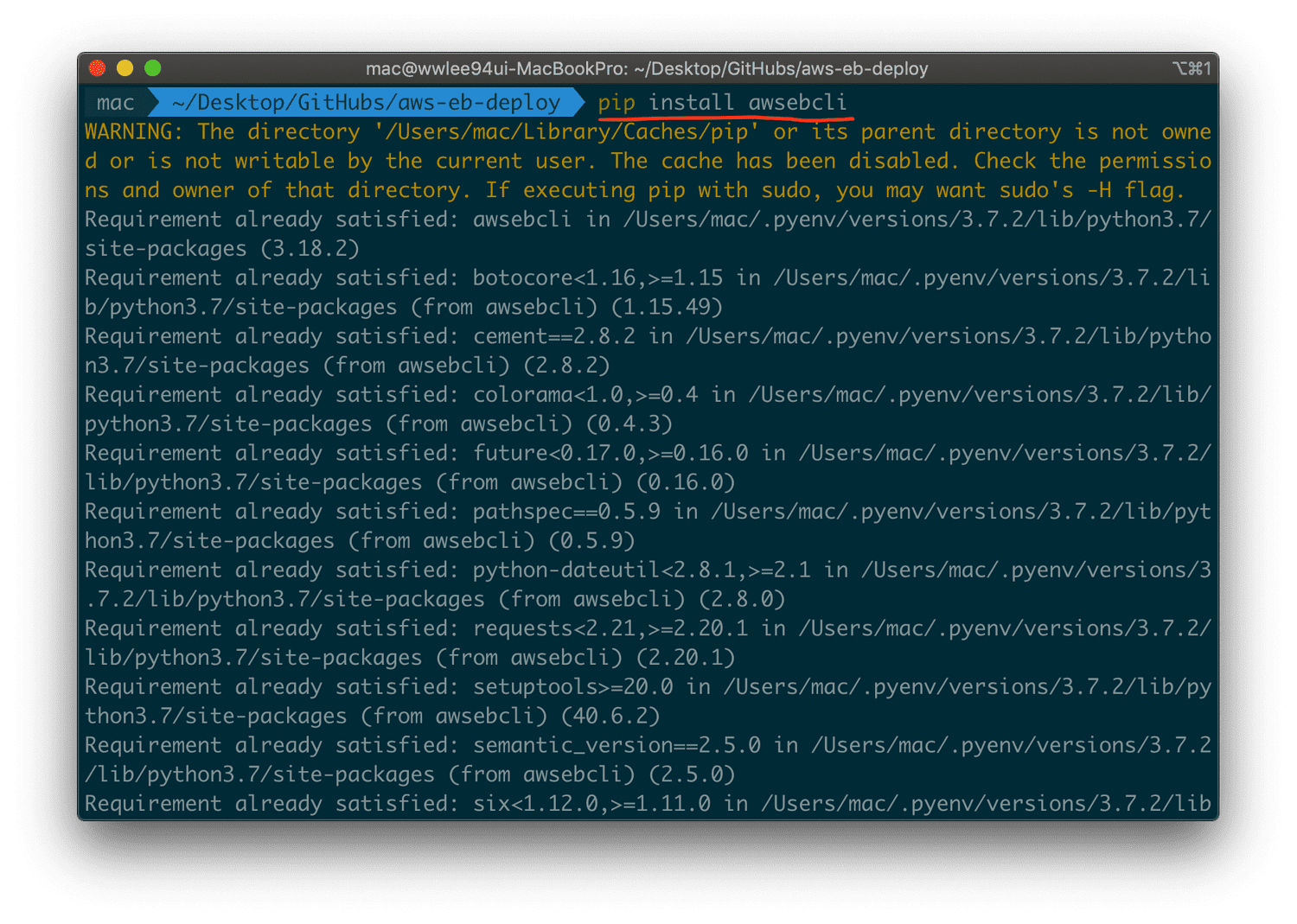Click the 'WARNING:' text in the yellow message
The height and width of the screenshot is (924, 1297).
(x=134, y=132)
